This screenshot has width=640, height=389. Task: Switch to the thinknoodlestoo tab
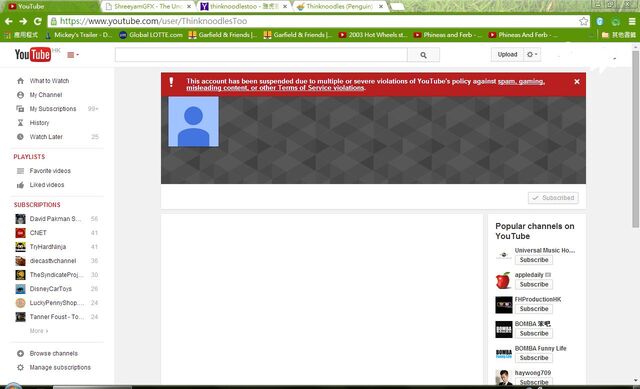point(244,7)
